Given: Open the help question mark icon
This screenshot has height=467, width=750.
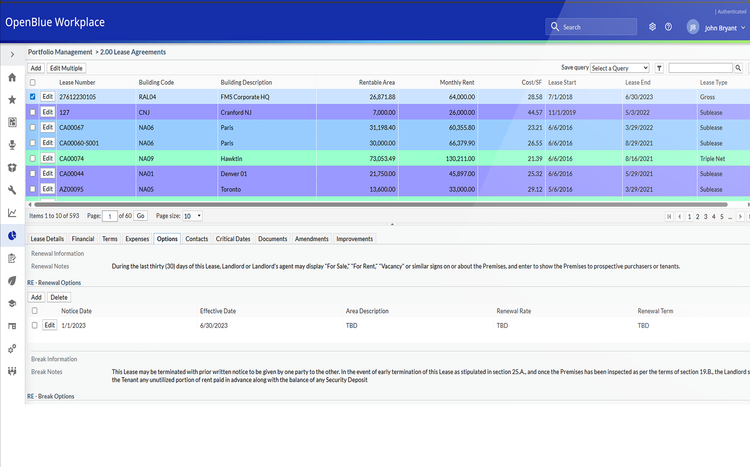Looking at the screenshot, I should (668, 27).
